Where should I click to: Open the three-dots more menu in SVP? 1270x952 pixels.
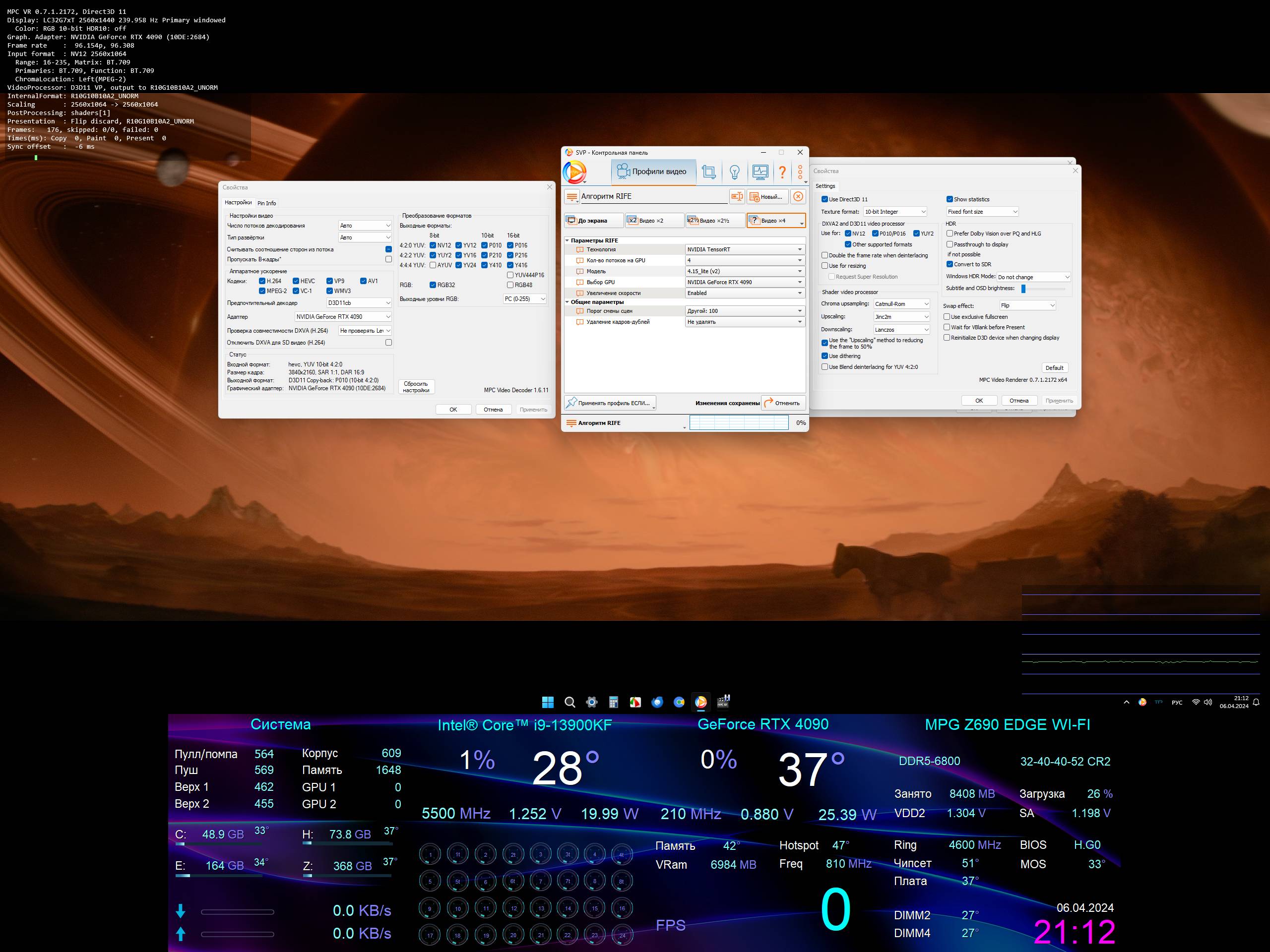point(800,172)
